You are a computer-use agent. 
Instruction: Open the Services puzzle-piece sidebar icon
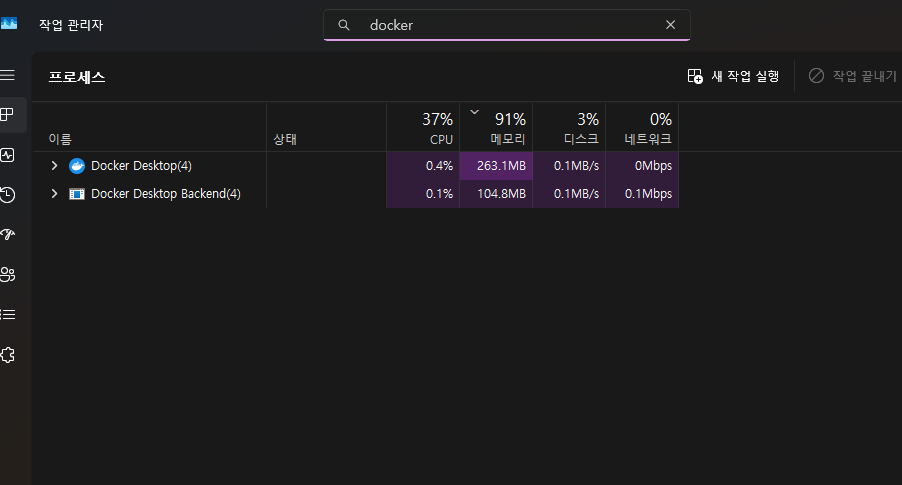(x=7, y=355)
